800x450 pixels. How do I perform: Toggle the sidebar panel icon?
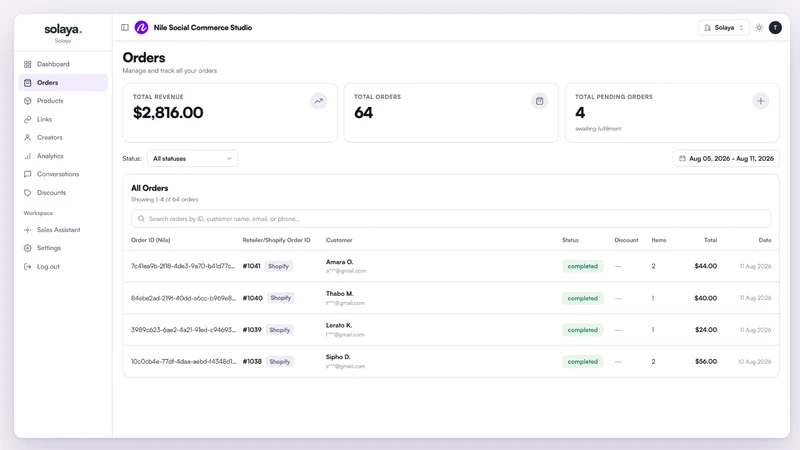pyautogui.click(x=124, y=28)
